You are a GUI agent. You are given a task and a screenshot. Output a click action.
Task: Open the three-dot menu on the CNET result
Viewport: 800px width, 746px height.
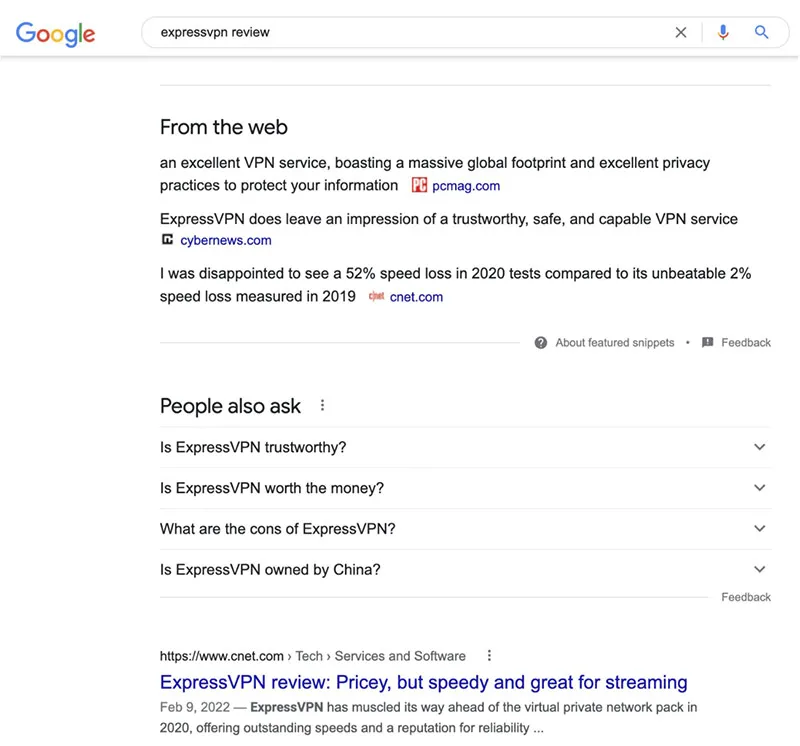tap(489, 655)
